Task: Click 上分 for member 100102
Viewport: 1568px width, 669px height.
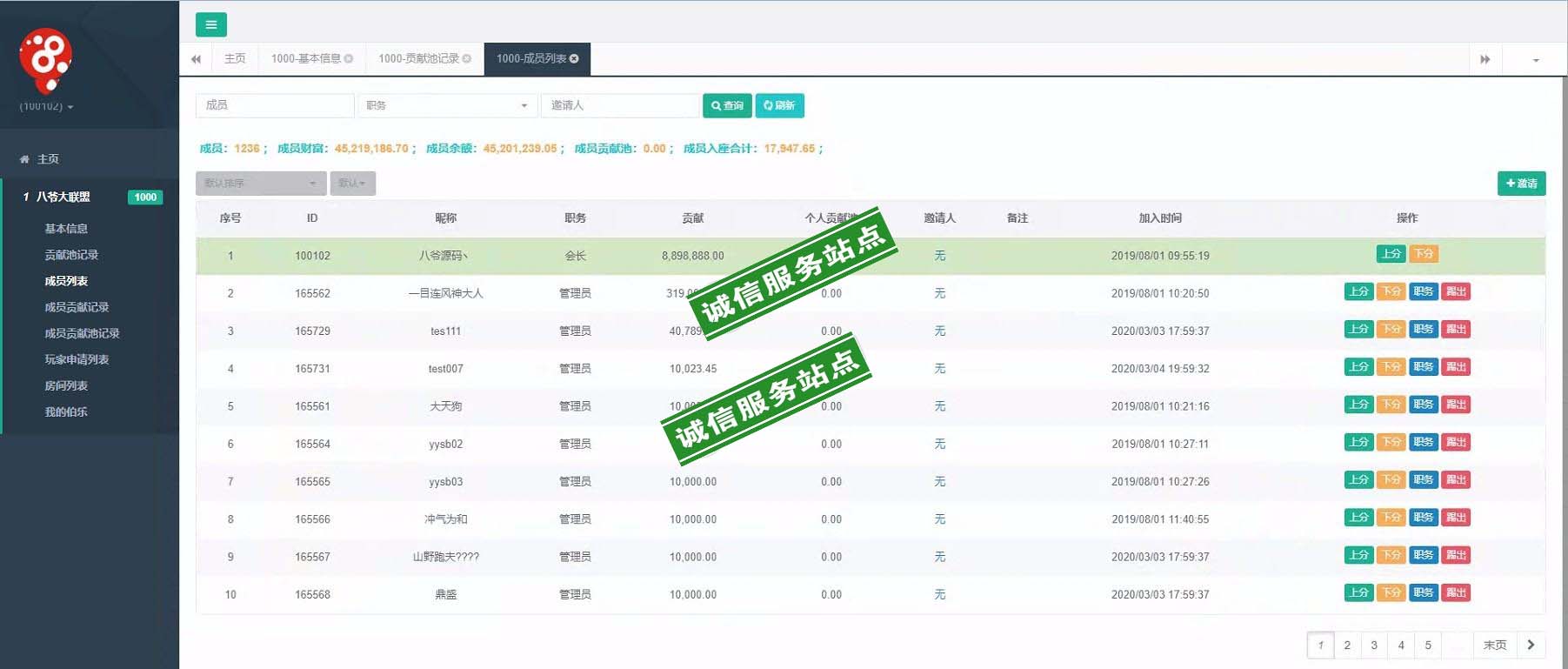Action: coord(1391,254)
